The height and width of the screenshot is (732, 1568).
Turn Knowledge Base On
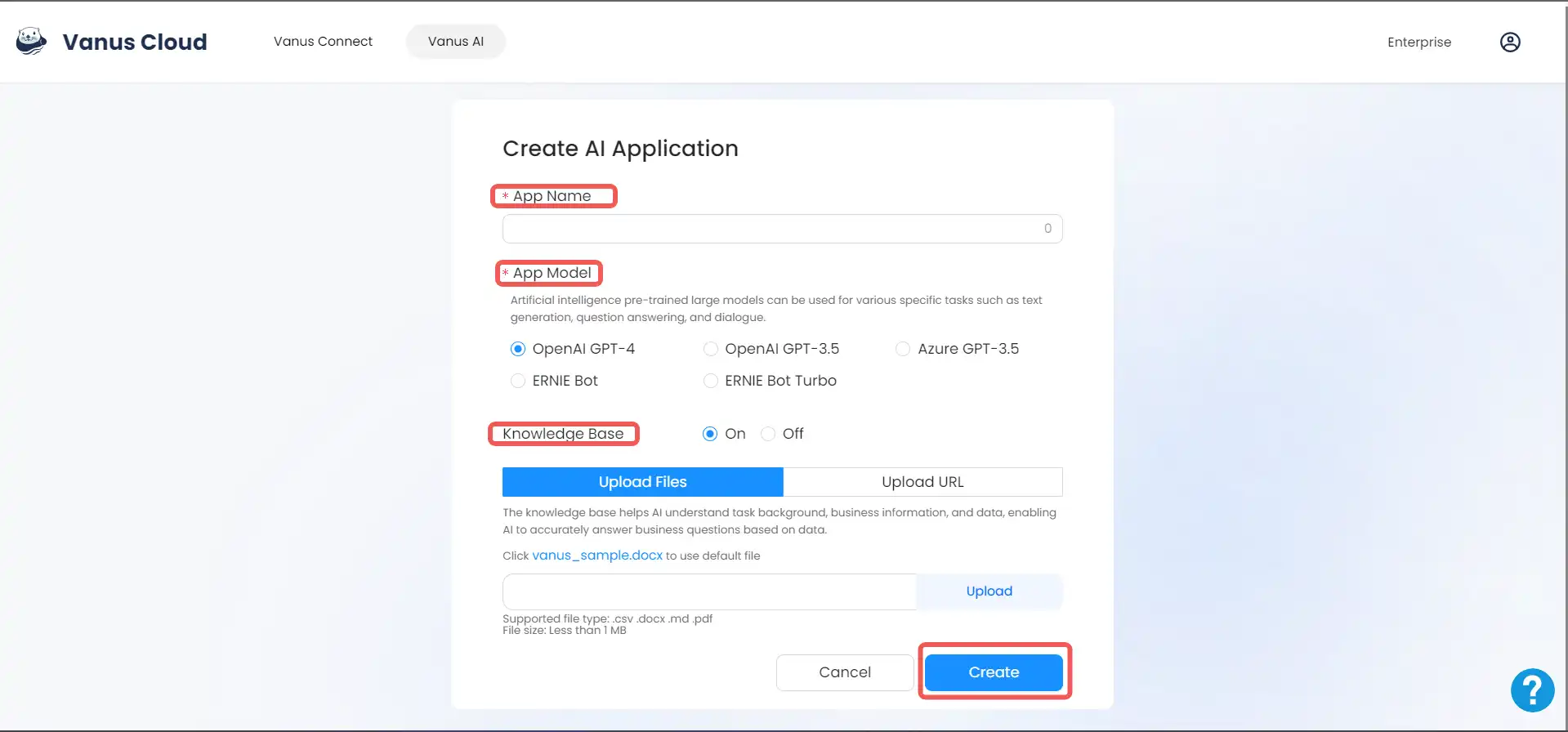tap(710, 434)
